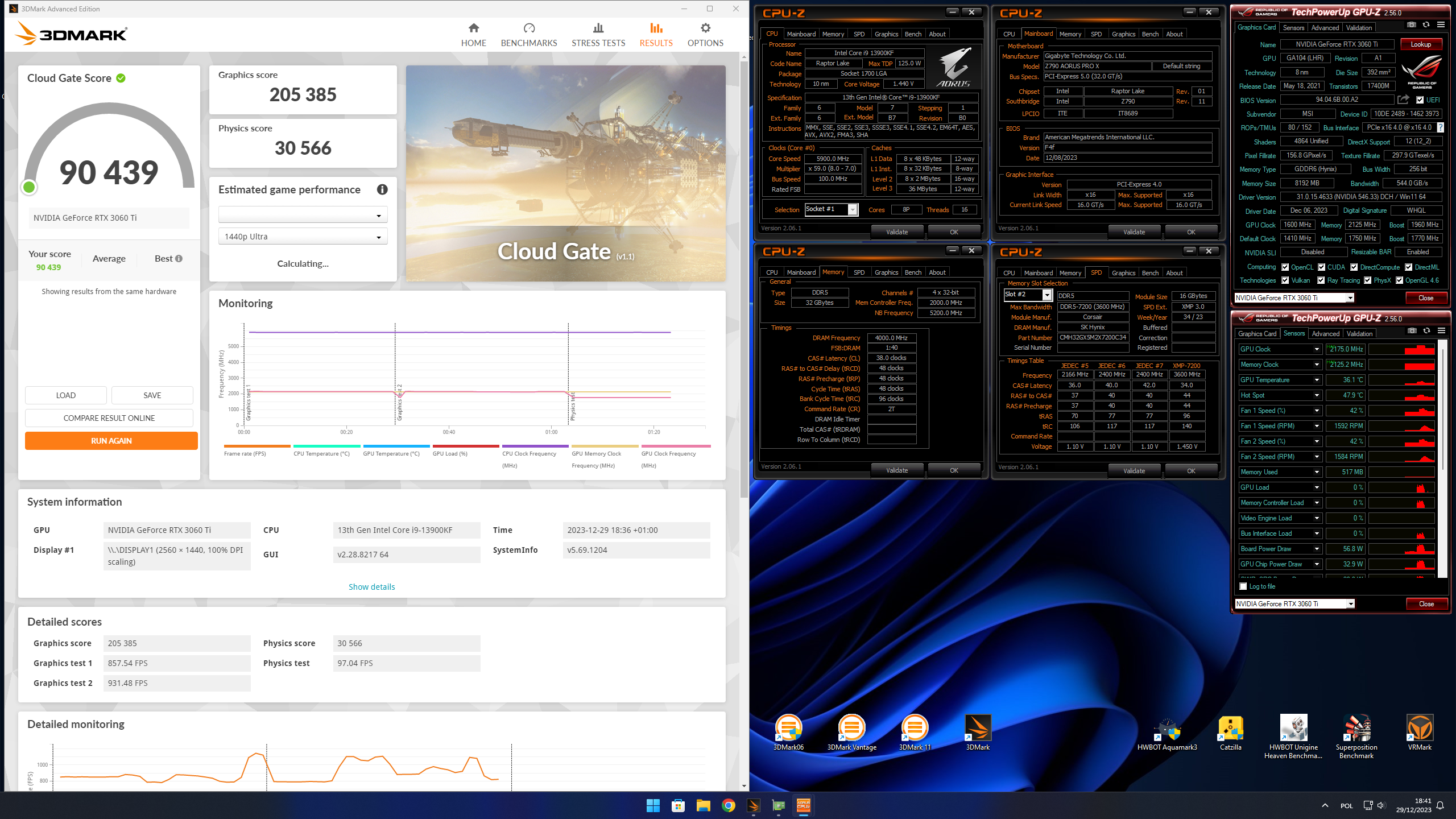Open the GPU selector dropdown in GPU-Z Sensors window

(1294, 604)
